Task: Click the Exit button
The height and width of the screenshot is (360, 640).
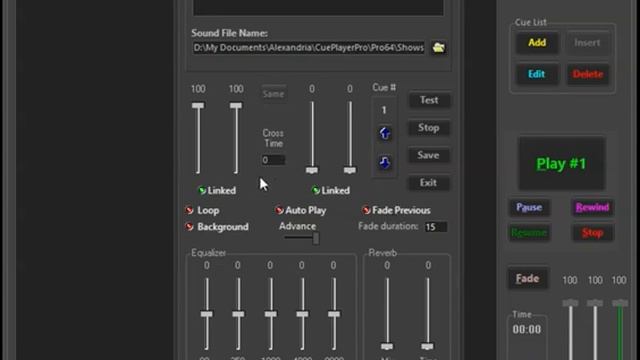Action: click(429, 183)
